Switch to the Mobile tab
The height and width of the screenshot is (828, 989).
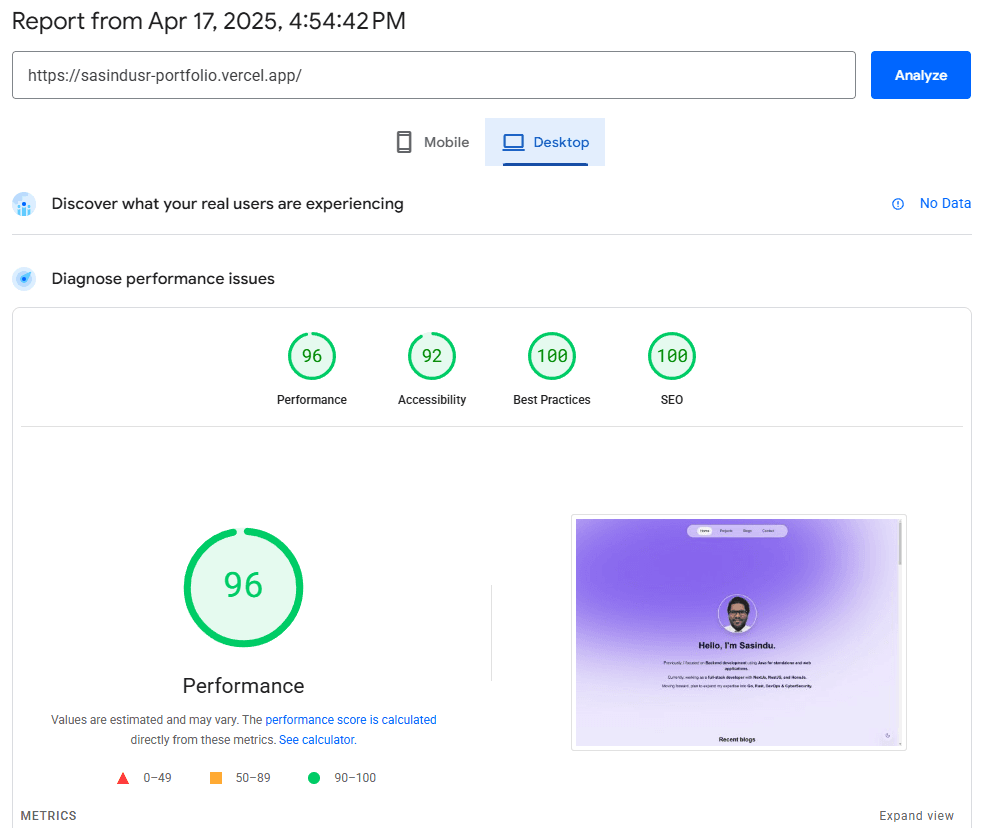tap(431, 141)
